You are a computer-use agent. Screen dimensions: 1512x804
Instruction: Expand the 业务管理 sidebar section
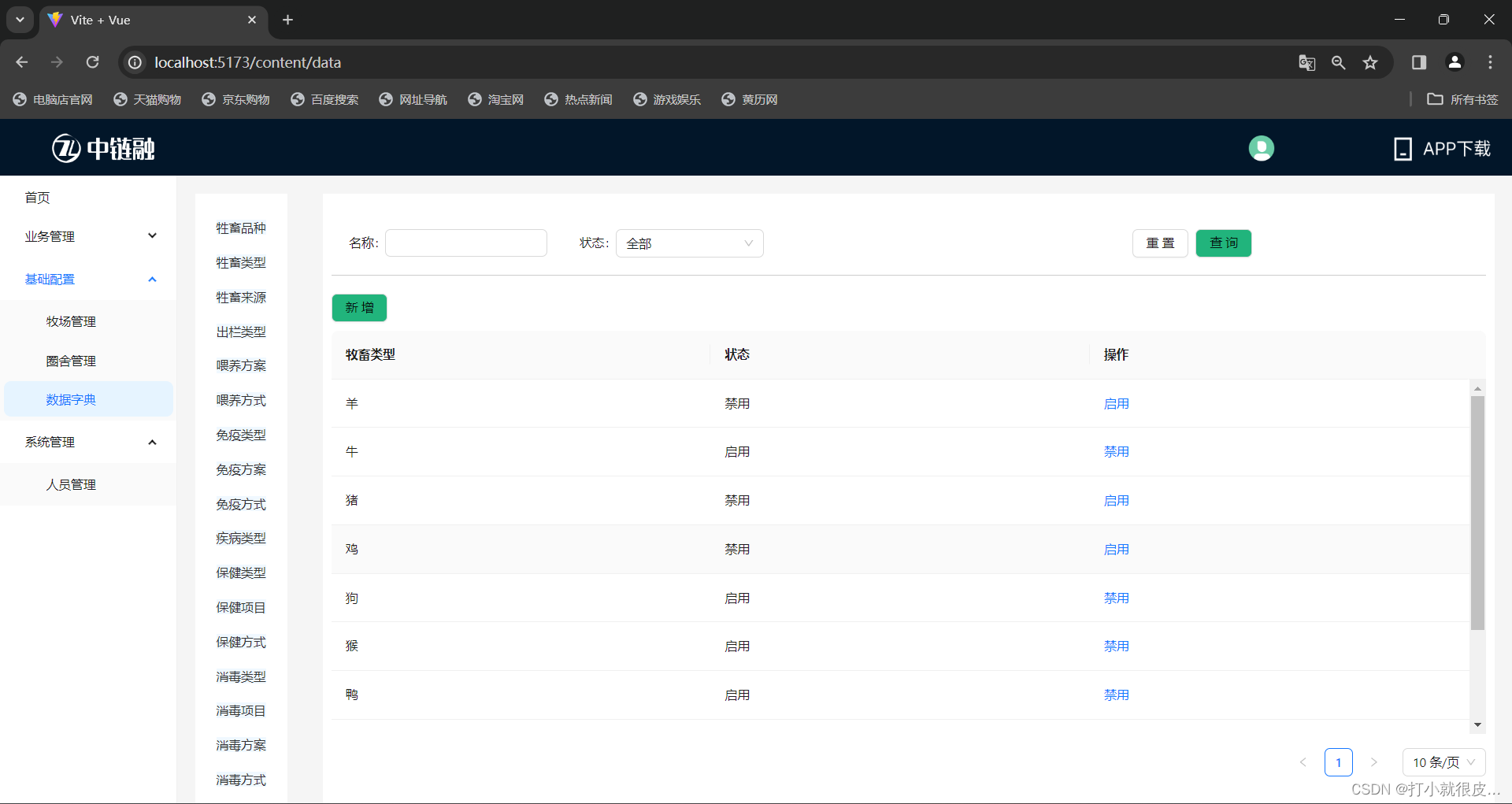coord(87,235)
